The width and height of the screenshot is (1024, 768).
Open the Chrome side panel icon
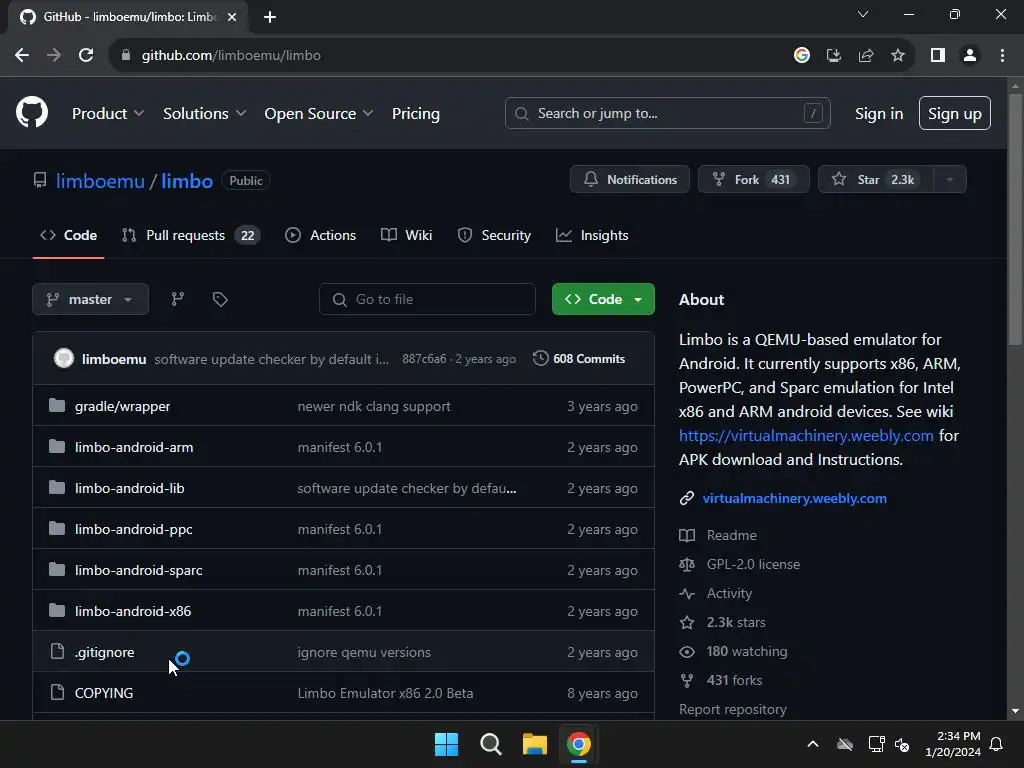pyautogui.click(x=938, y=56)
